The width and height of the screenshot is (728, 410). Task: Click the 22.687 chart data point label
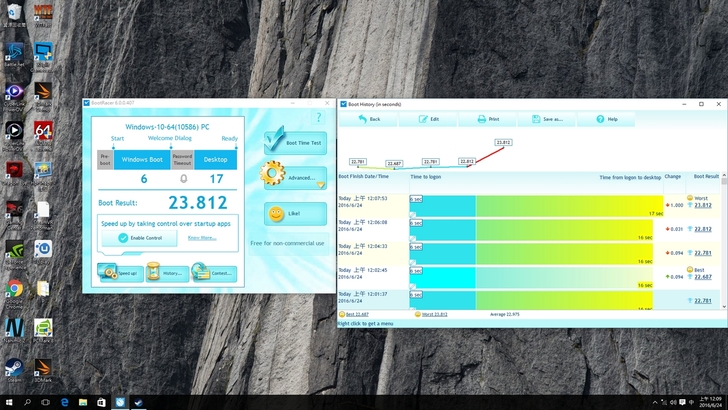(x=394, y=163)
